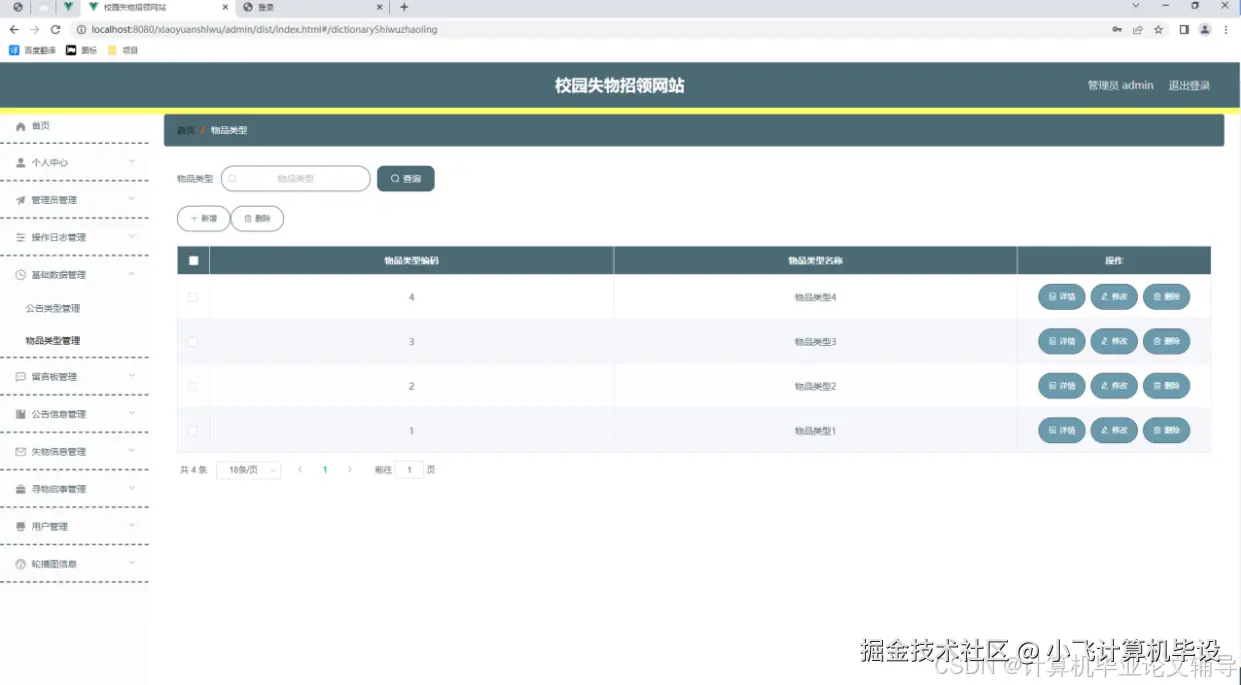
Task: Click 首页 breadcrumb link
Action: [x=186, y=131]
